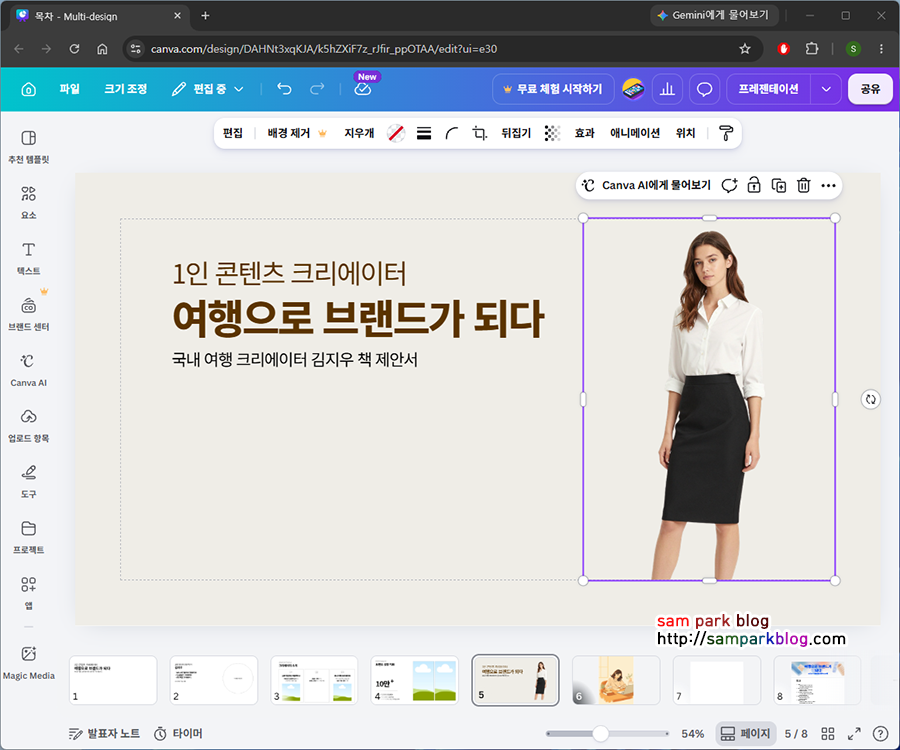This screenshot has height=750, width=900.
Task: Toggle the 페이지 thumbnails view
Action: tap(746, 733)
